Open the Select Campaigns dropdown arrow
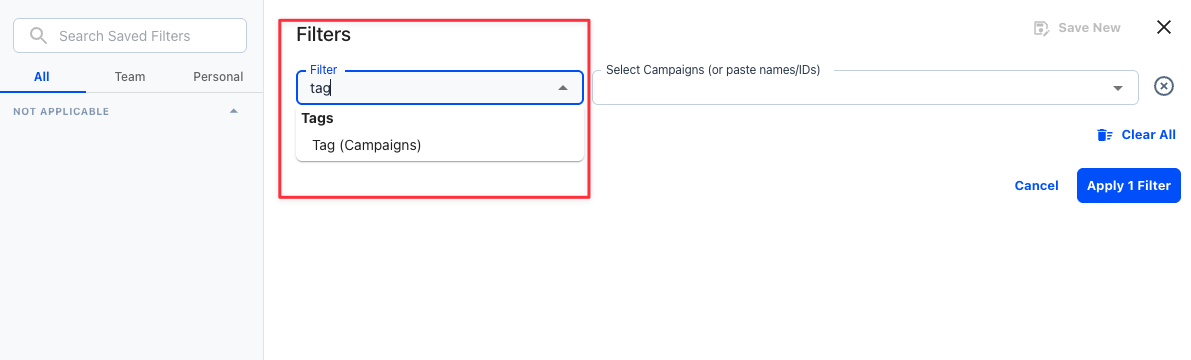The height and width of the screenshot is (360, 1191). pos(1118,88)
